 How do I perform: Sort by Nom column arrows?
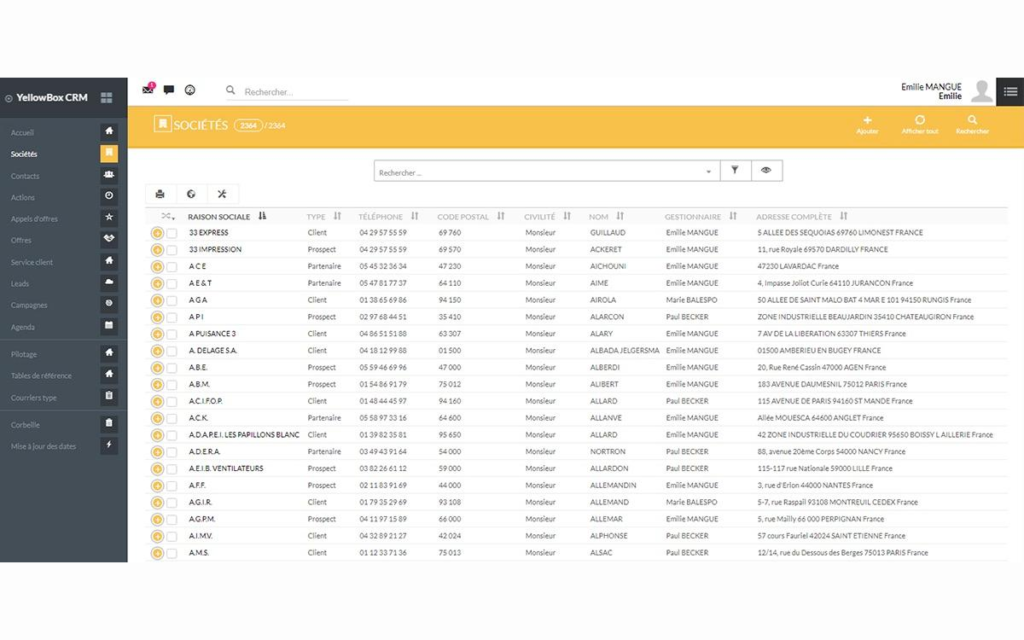pos(620,216)
